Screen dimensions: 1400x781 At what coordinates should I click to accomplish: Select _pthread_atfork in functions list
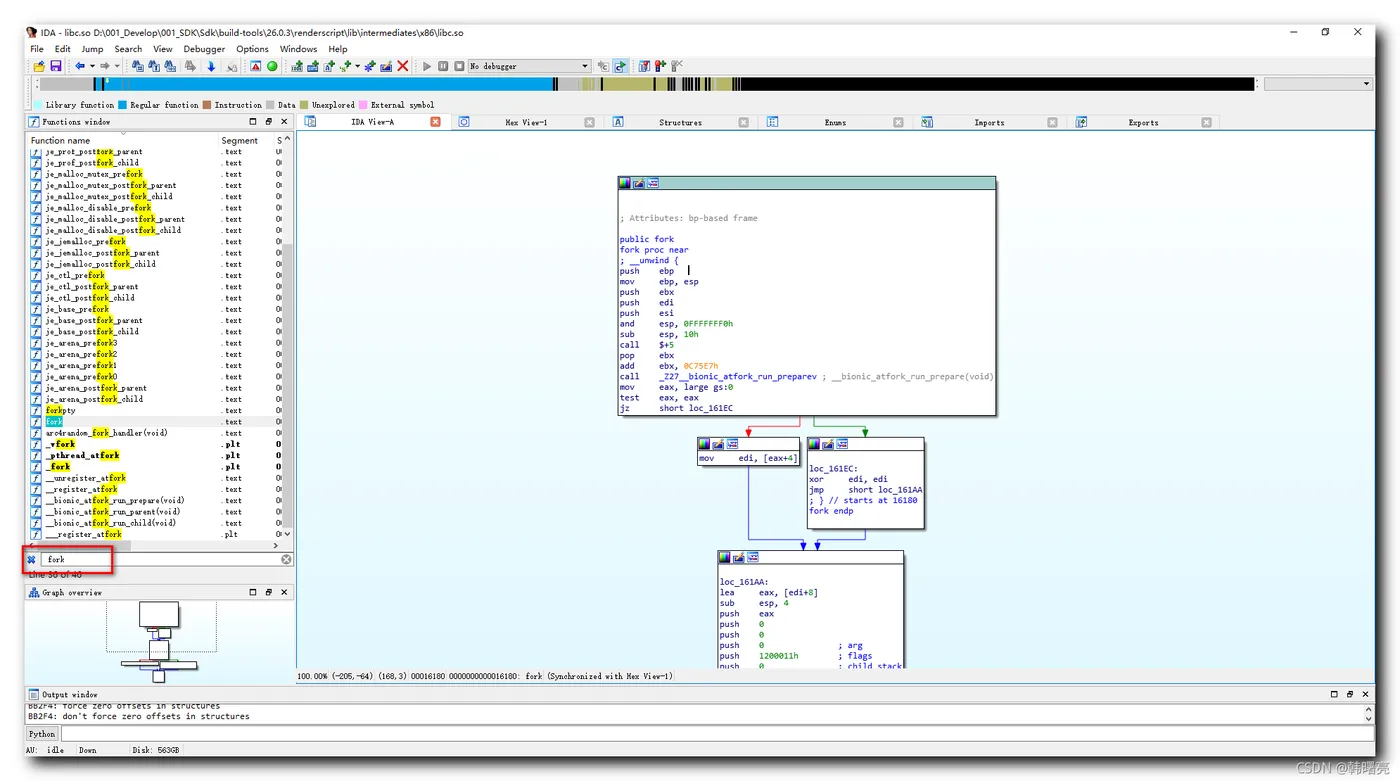click(x=82, y=455)
